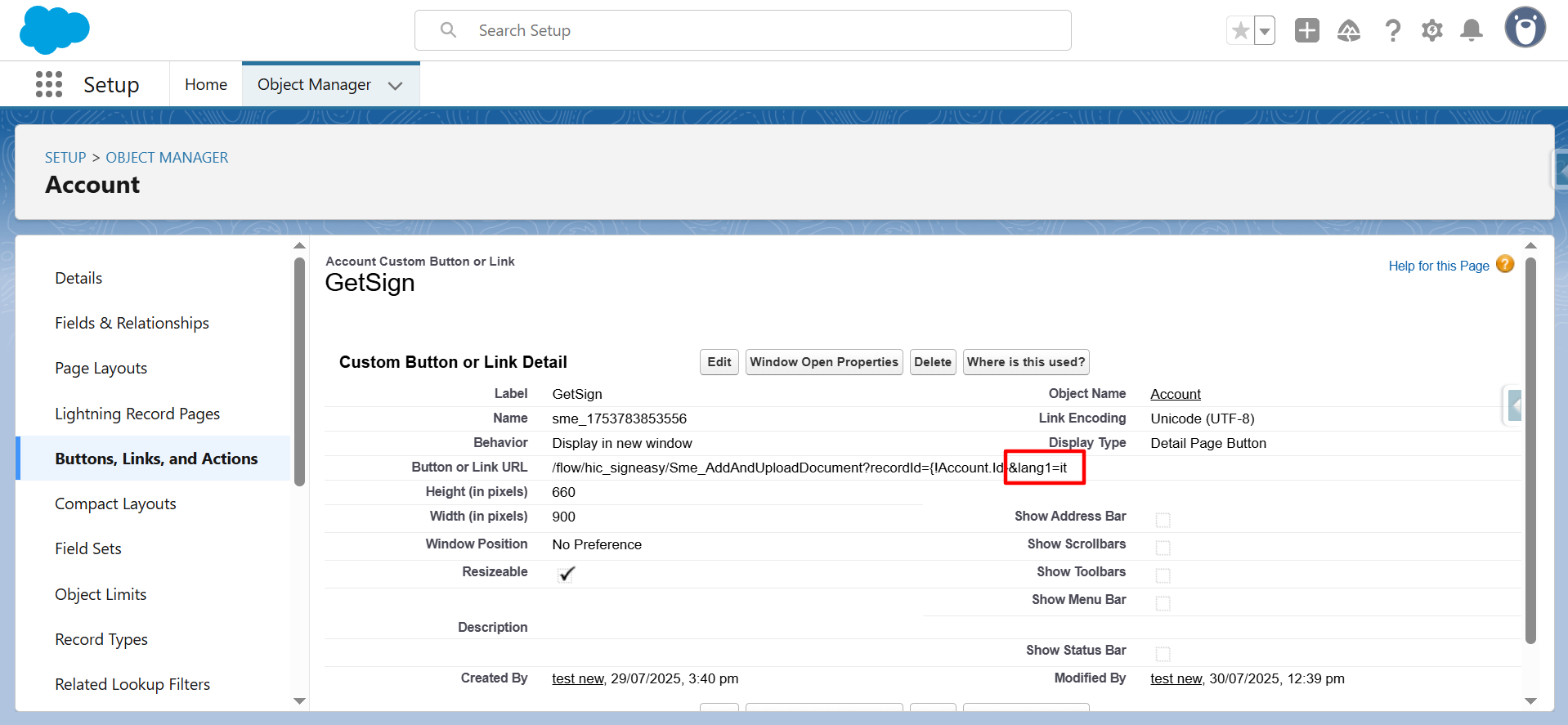Open the favorites list dropdown arrow

point(1265,31)
